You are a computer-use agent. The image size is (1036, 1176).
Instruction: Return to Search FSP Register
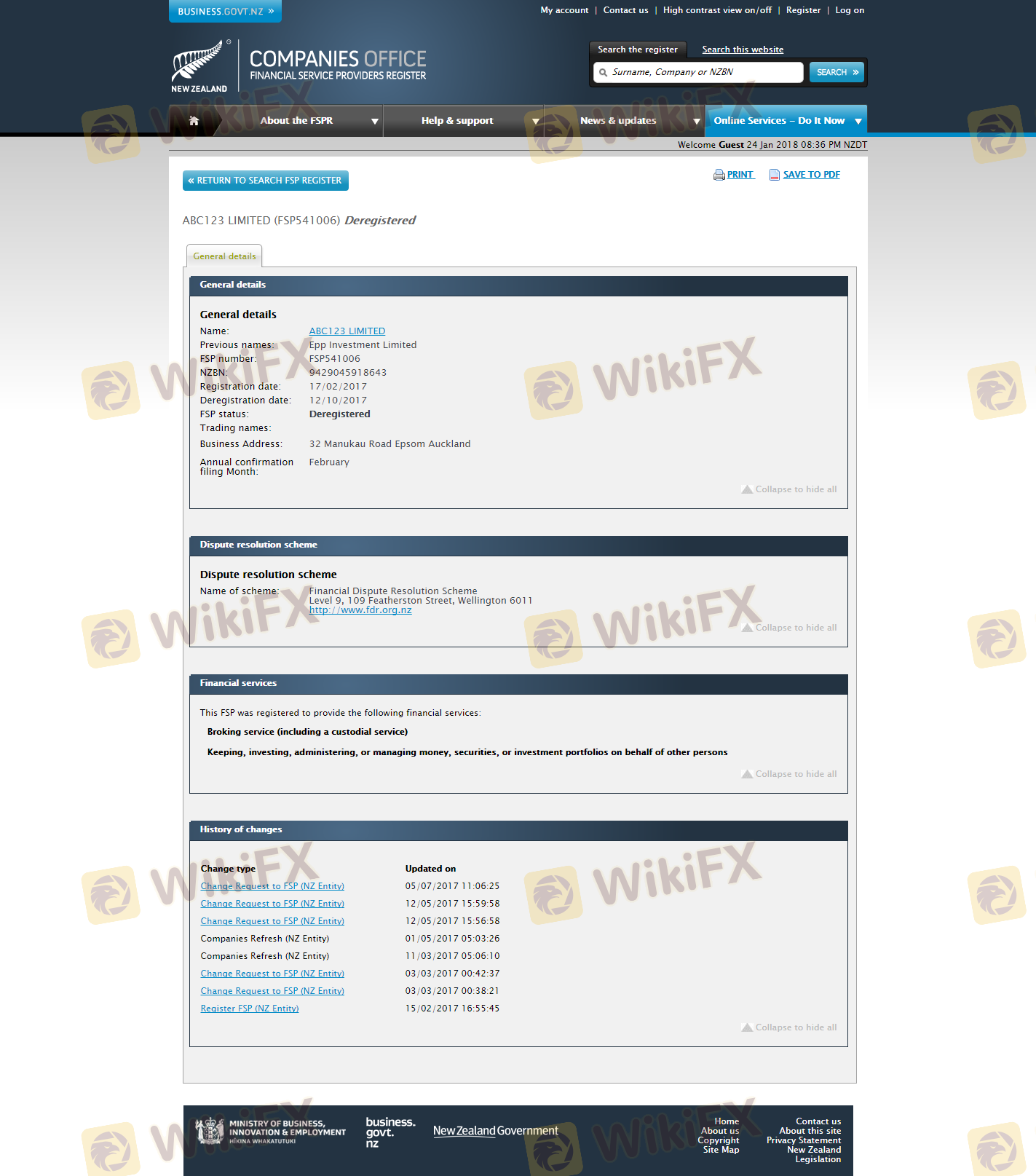(x=266, y=181)
